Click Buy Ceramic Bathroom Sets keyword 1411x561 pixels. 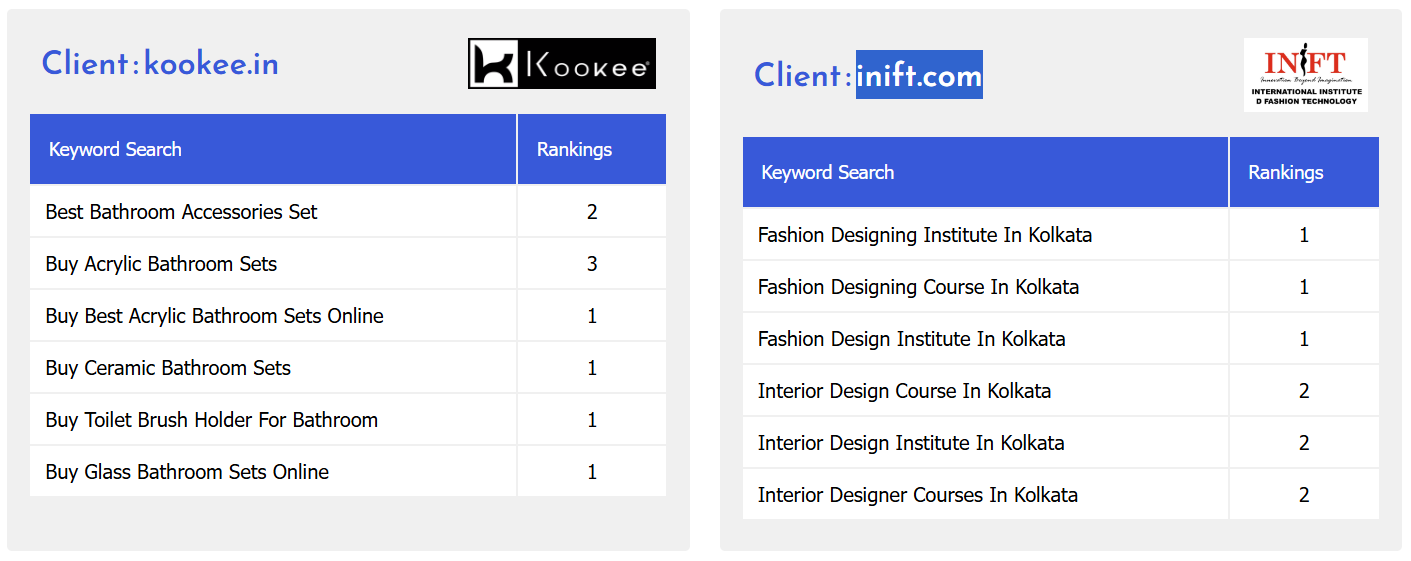pos(168,368)
